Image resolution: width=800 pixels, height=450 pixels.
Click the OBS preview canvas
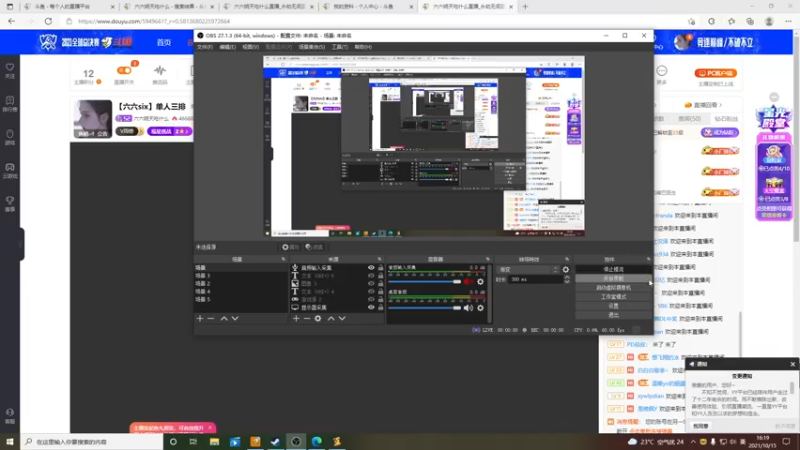424,146
